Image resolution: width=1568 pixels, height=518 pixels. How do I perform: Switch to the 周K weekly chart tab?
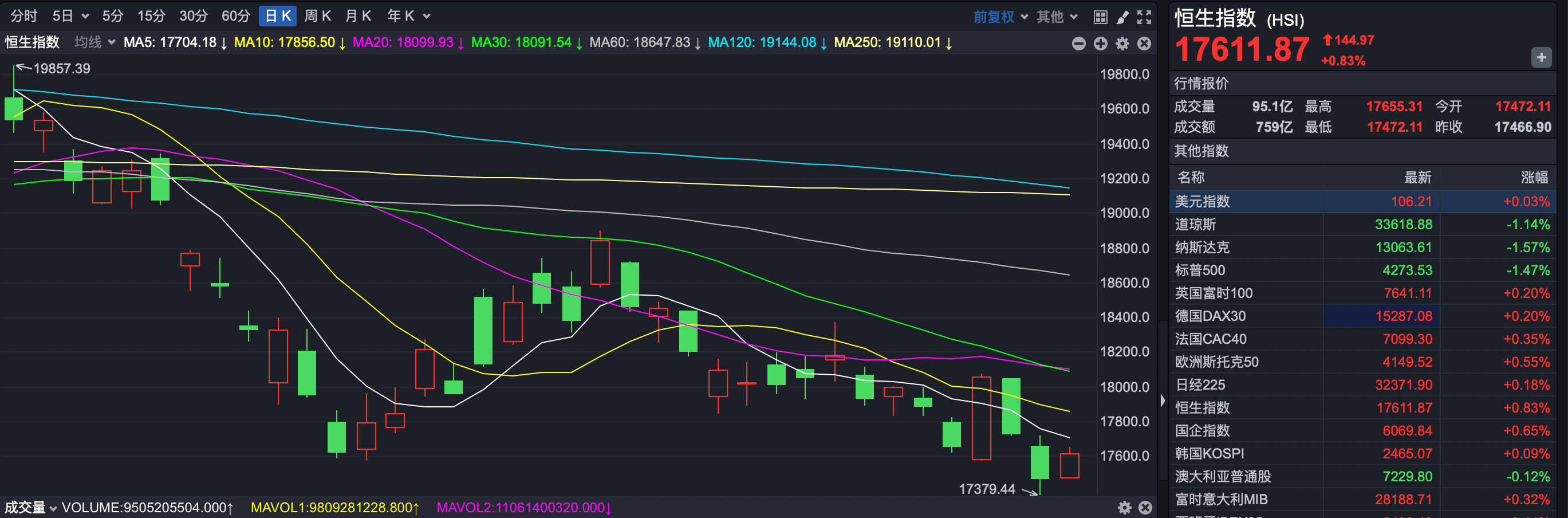pos(317,16)
